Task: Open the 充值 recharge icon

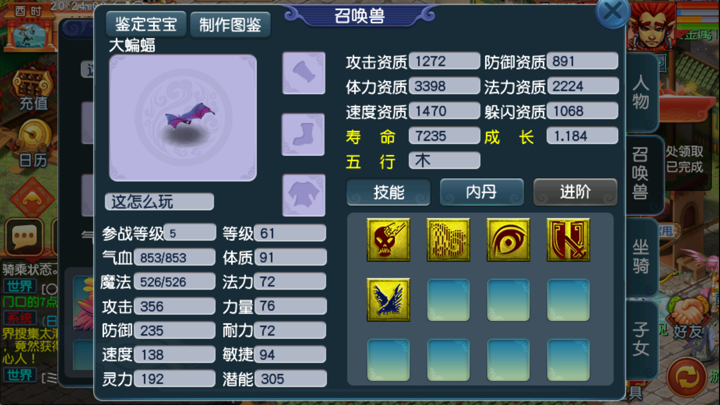Action: 32,90
